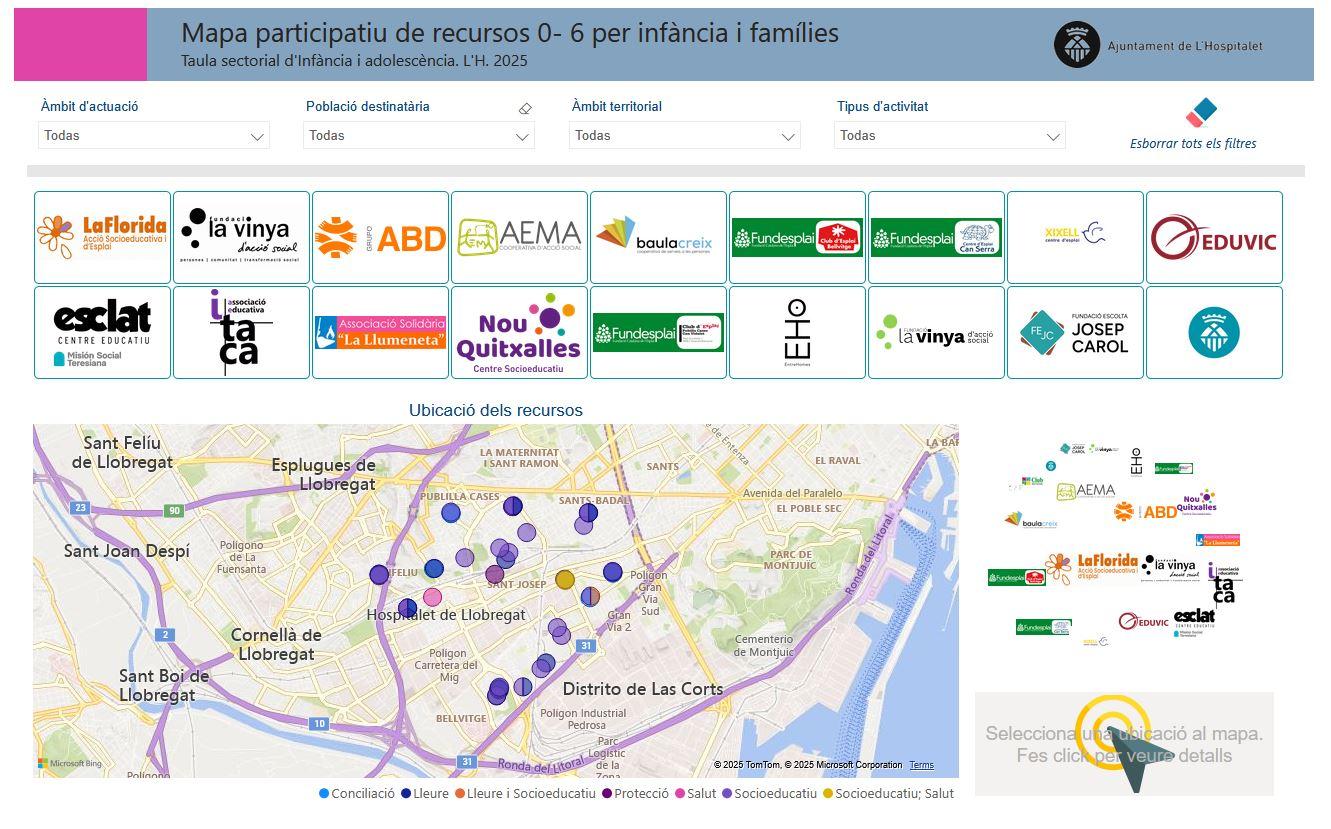The width and height of the screenshot is (1331, 829).
Task: Select the black-dotted fundació la vinya tile
Action: (241, 237)
